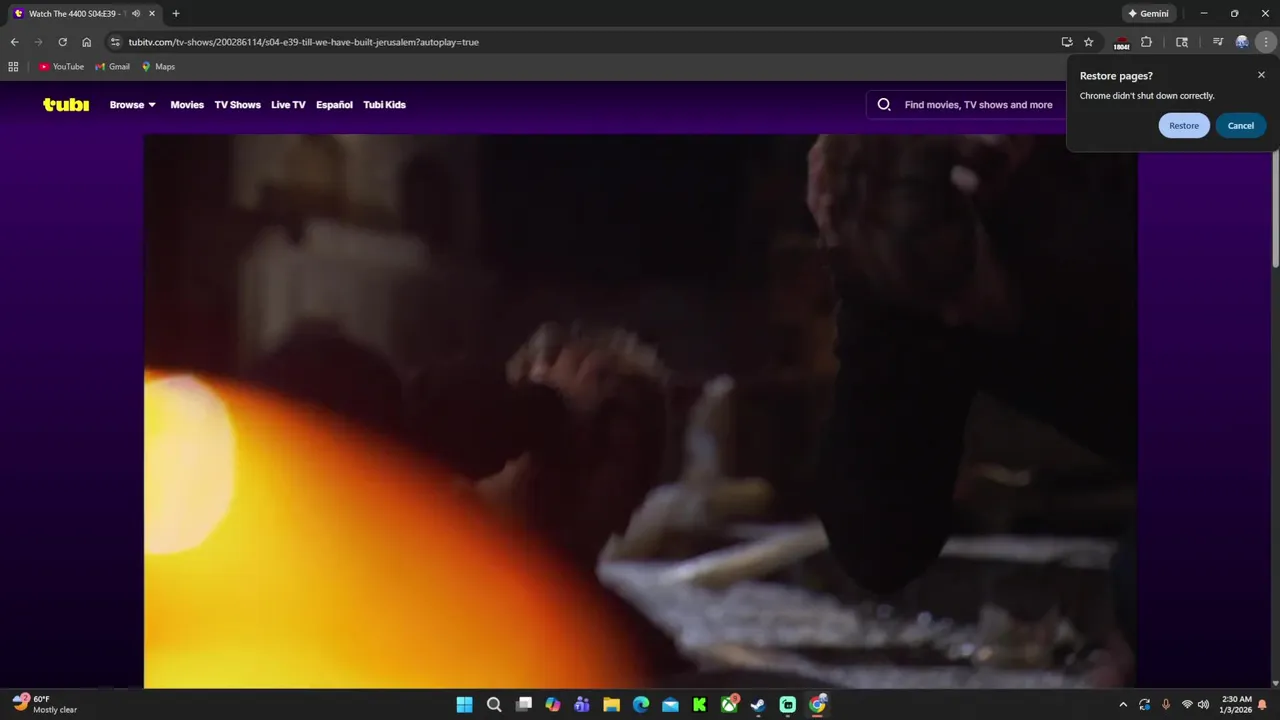
Task: Open Chrome's home page button
Action: point(87,42)
